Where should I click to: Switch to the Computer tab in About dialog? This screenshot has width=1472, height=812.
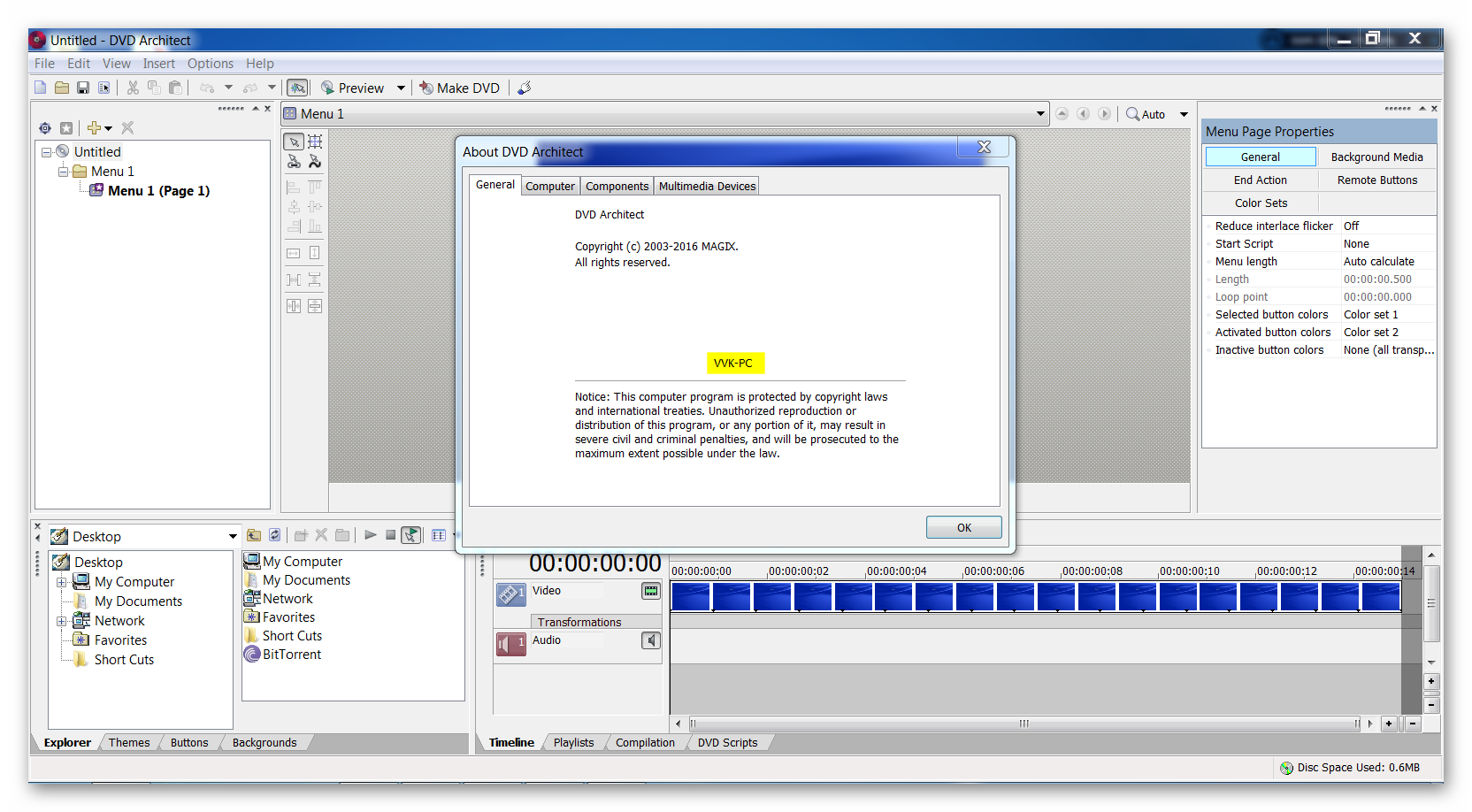[x=550, y=186]
